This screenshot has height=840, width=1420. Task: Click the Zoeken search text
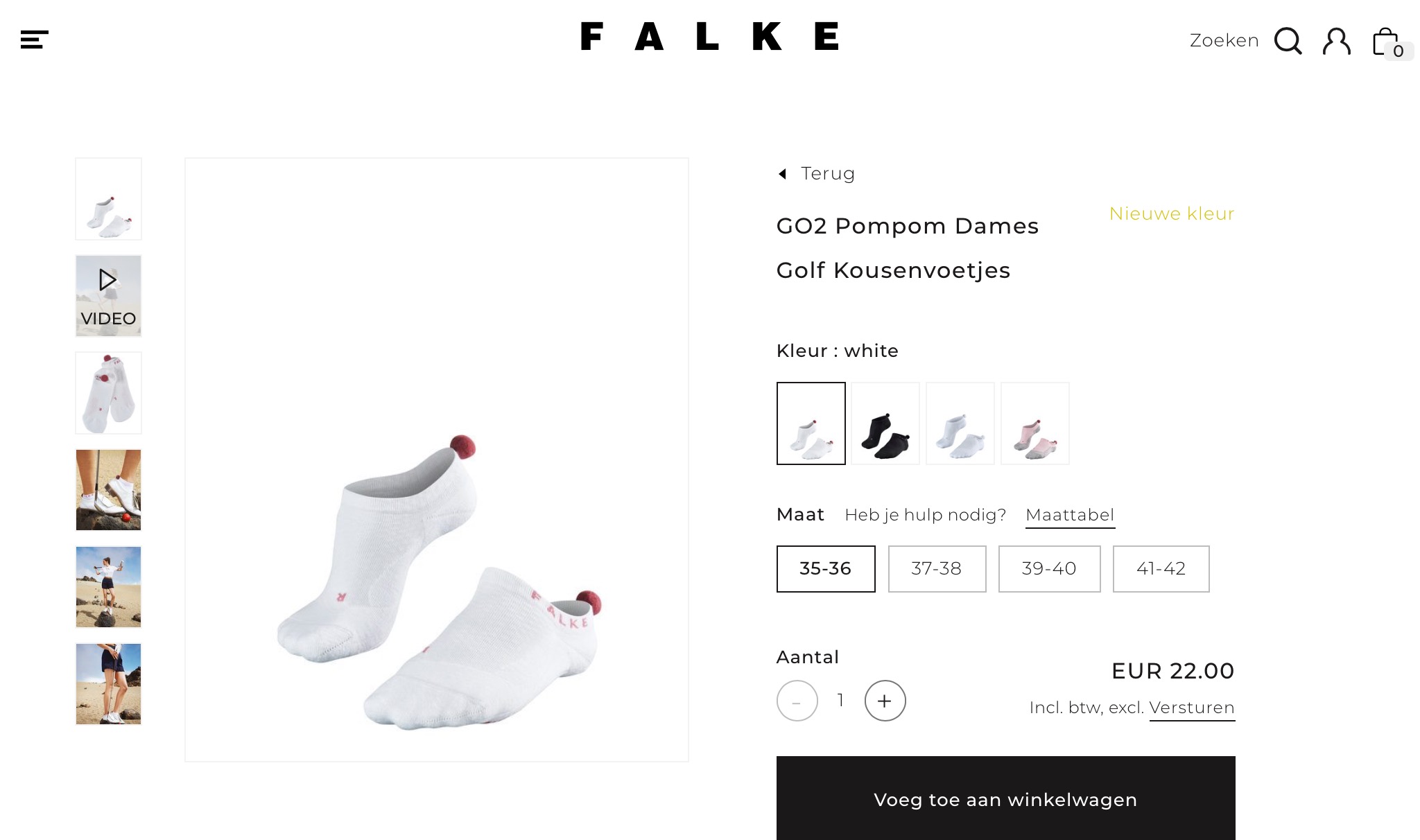pos(1224,41)
